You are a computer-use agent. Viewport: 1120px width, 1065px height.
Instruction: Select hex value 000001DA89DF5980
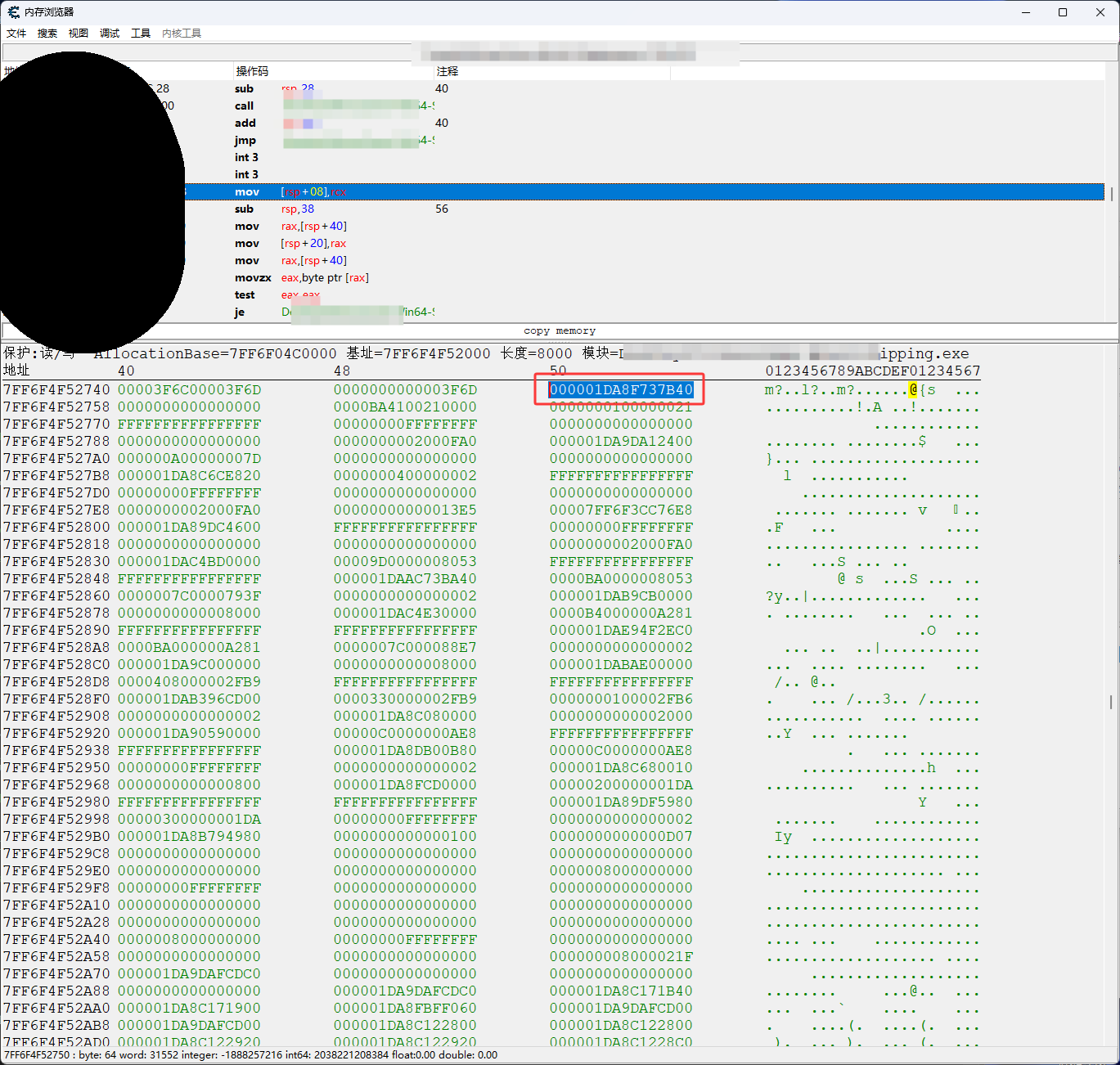coord(621,802)
